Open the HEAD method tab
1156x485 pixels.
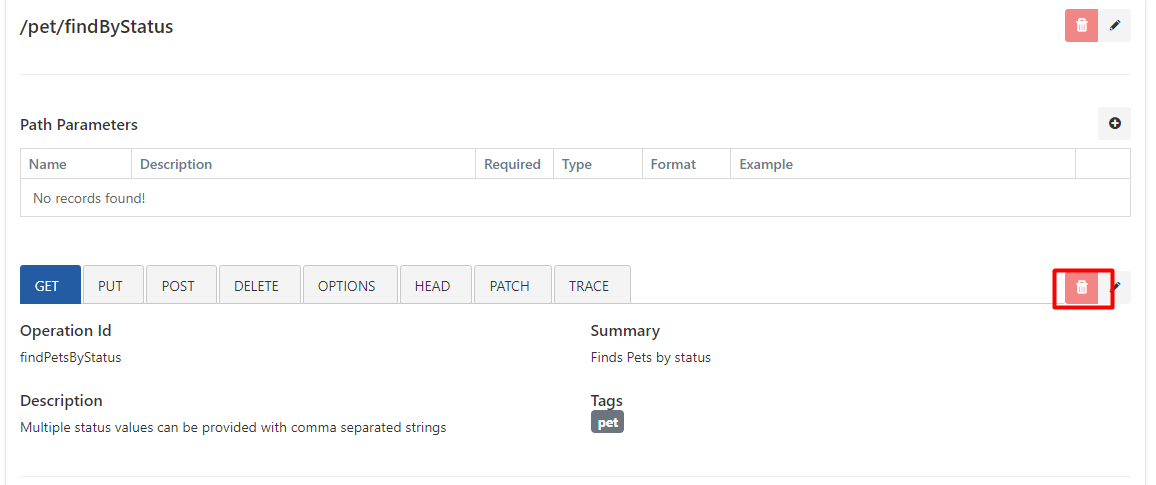432,285
